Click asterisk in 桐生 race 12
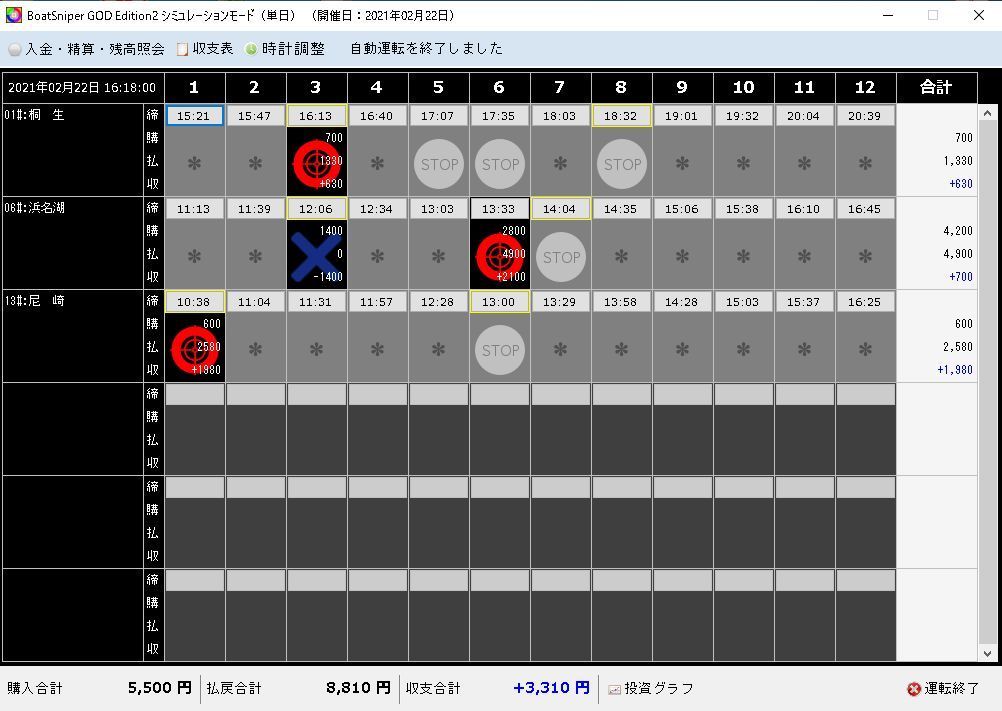The image size is (1002, 711). pos(865,164)
